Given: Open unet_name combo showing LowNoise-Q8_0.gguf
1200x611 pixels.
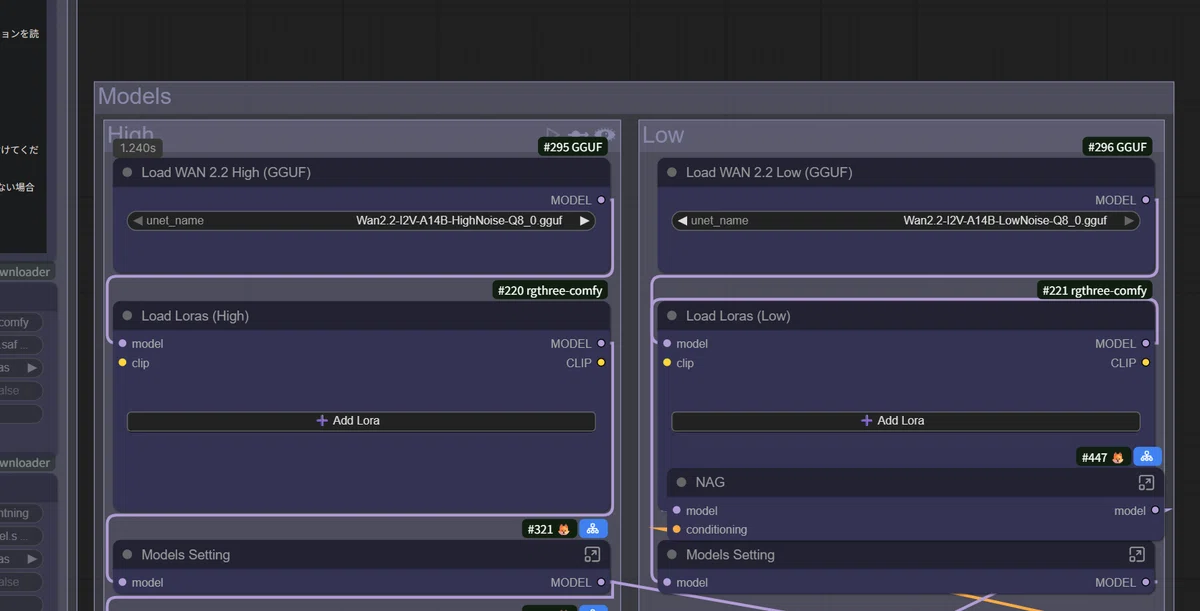Looking at the screenshot, I should (905, 221).
